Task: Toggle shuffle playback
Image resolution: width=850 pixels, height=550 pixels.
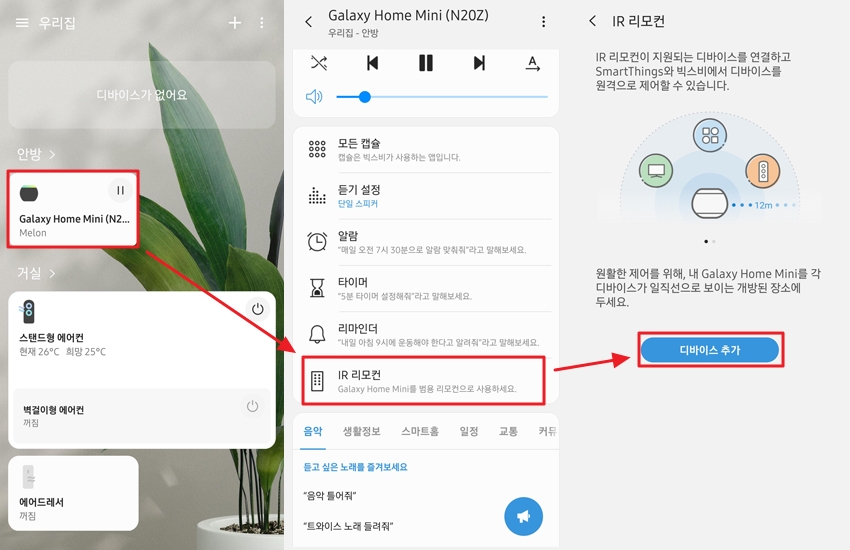Action: [x=319, y=63]
